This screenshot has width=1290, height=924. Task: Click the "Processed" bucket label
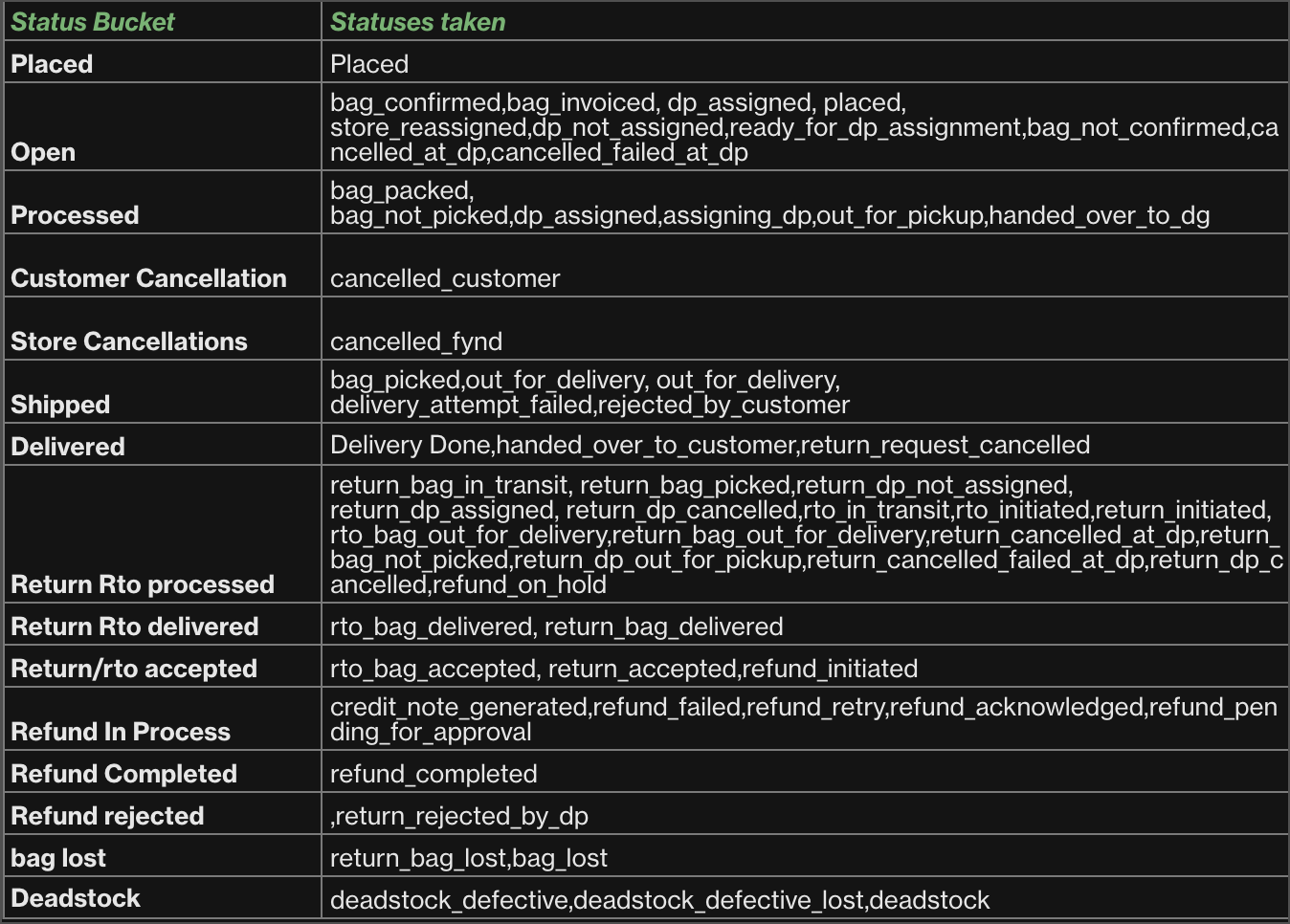(75, 215)
